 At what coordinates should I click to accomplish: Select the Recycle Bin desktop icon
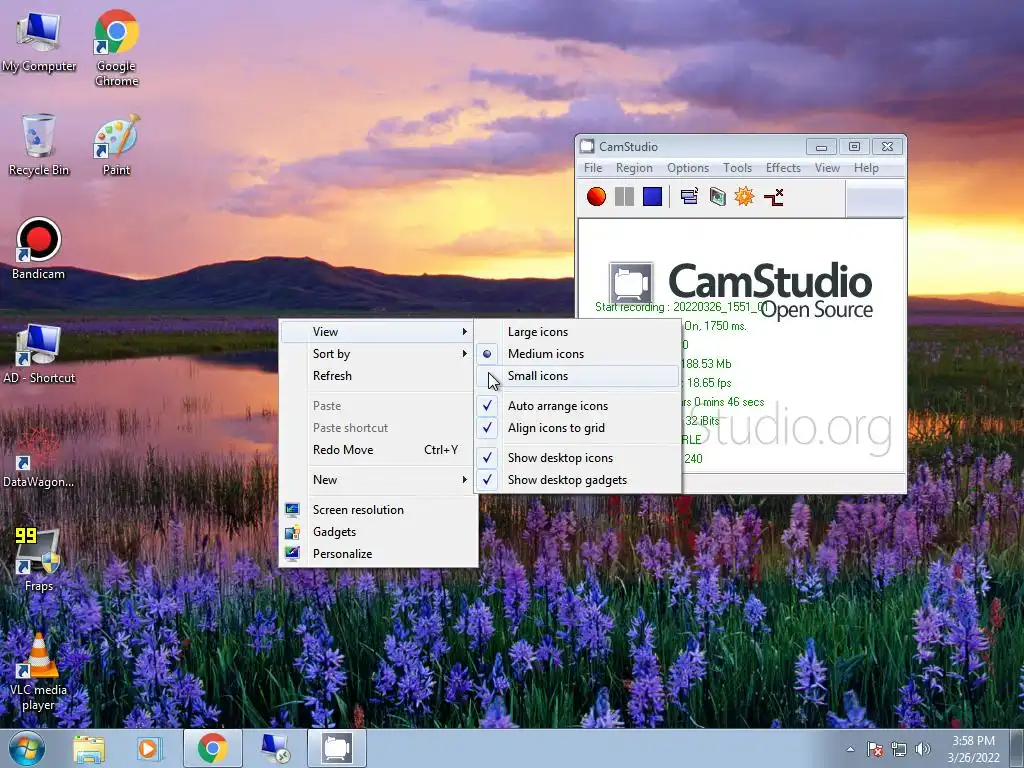tap(39, 144)
